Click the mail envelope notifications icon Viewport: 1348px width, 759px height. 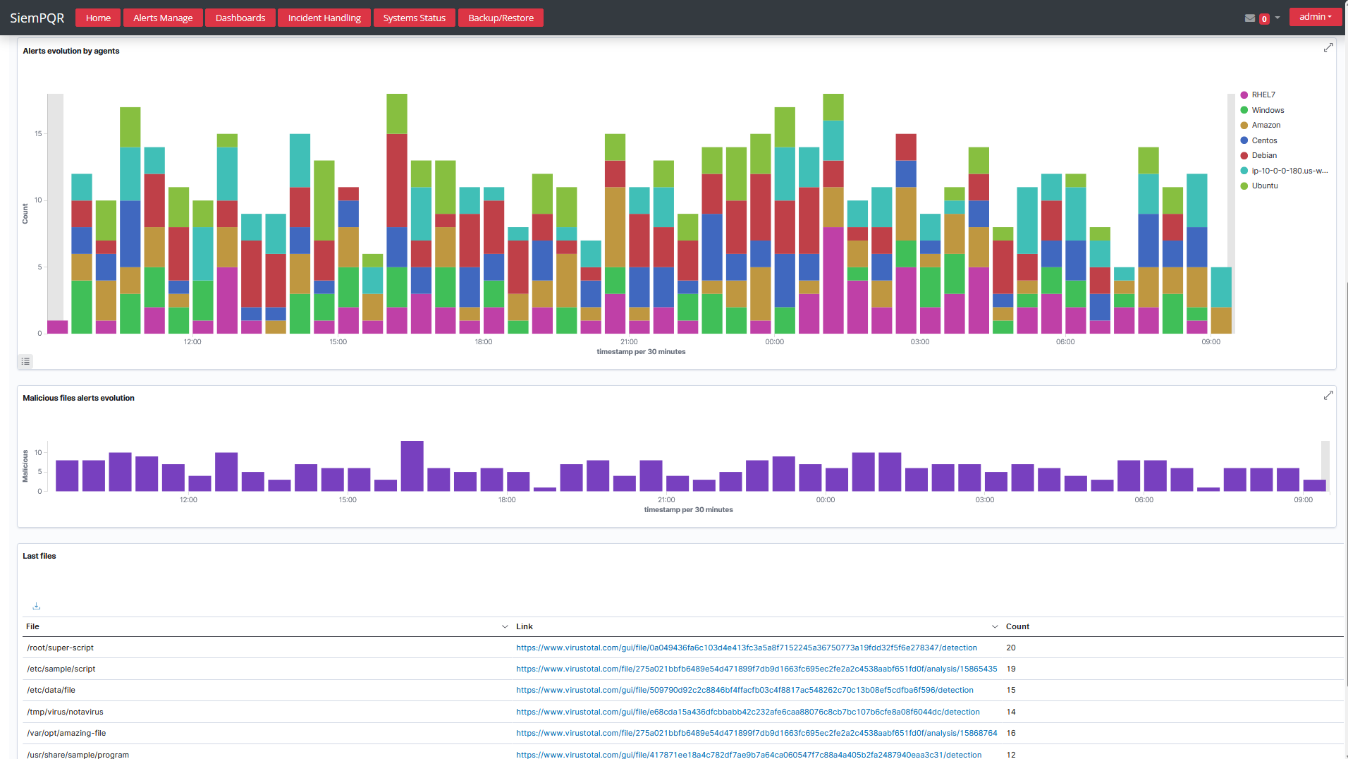click(1250, 18)
